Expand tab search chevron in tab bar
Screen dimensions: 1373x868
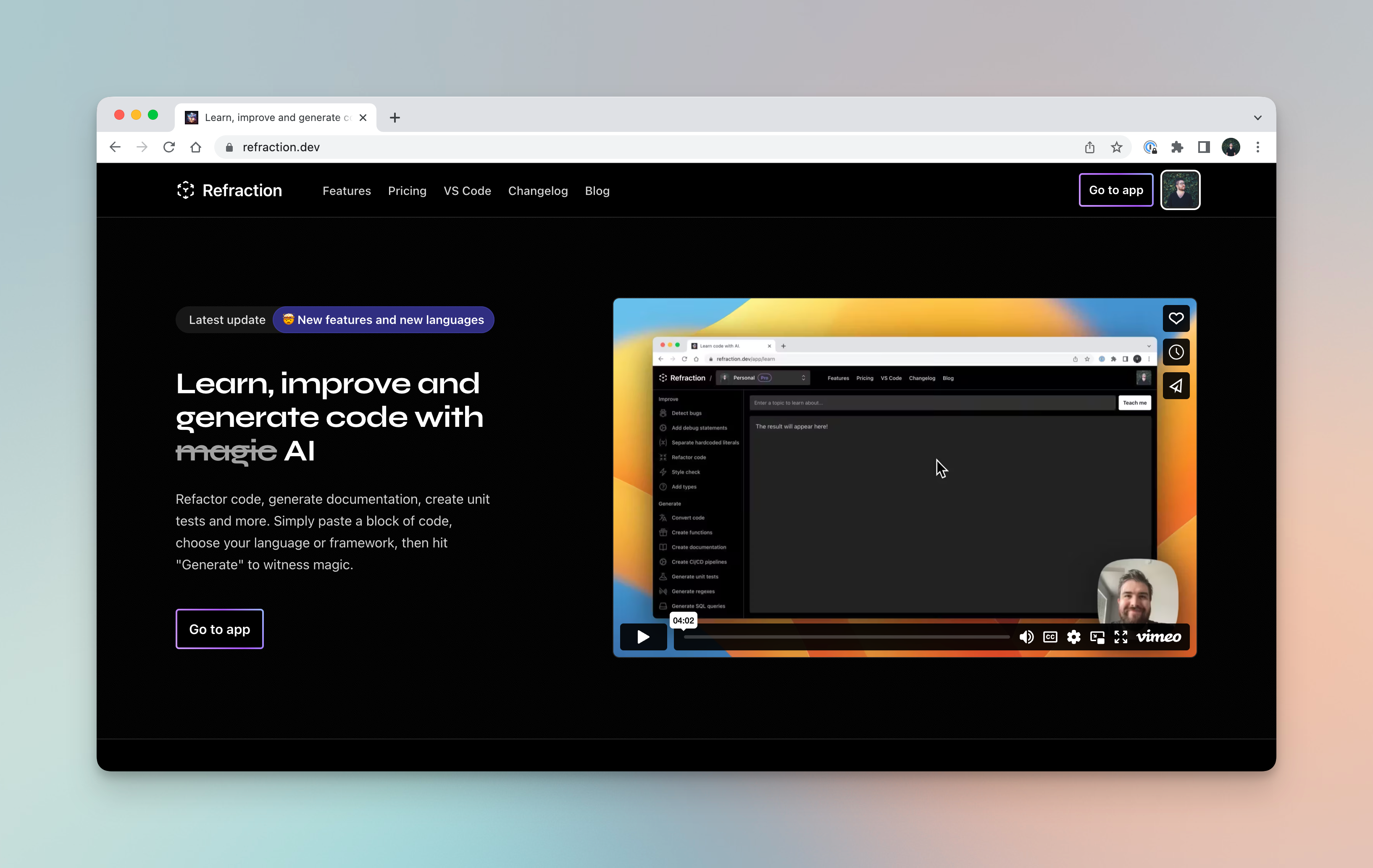tap(1257, 118)
